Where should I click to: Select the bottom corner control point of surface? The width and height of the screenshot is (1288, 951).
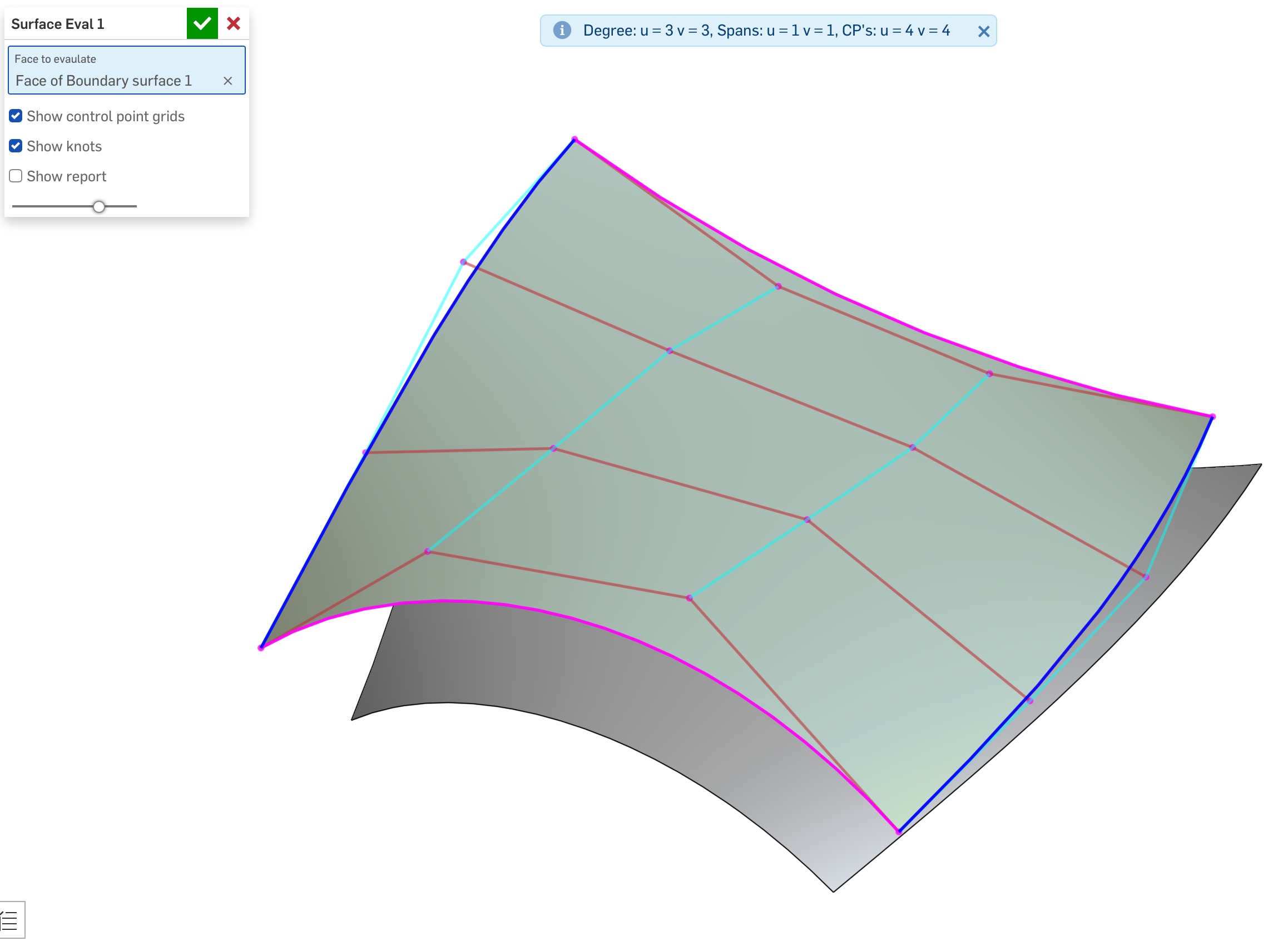899,832
